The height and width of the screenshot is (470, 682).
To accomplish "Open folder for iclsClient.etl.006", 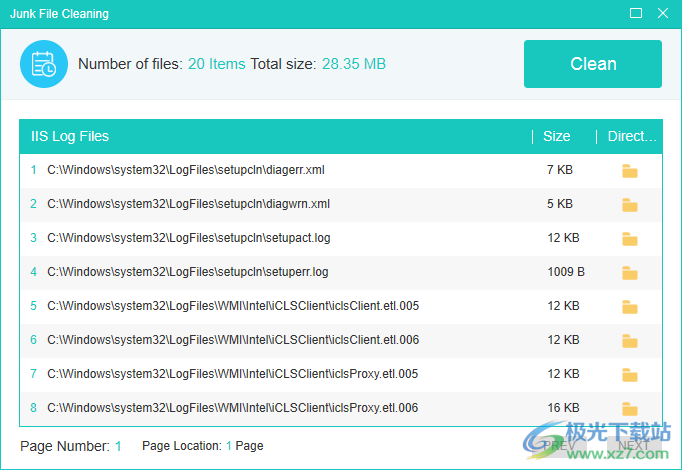I will tap(629, 341).
